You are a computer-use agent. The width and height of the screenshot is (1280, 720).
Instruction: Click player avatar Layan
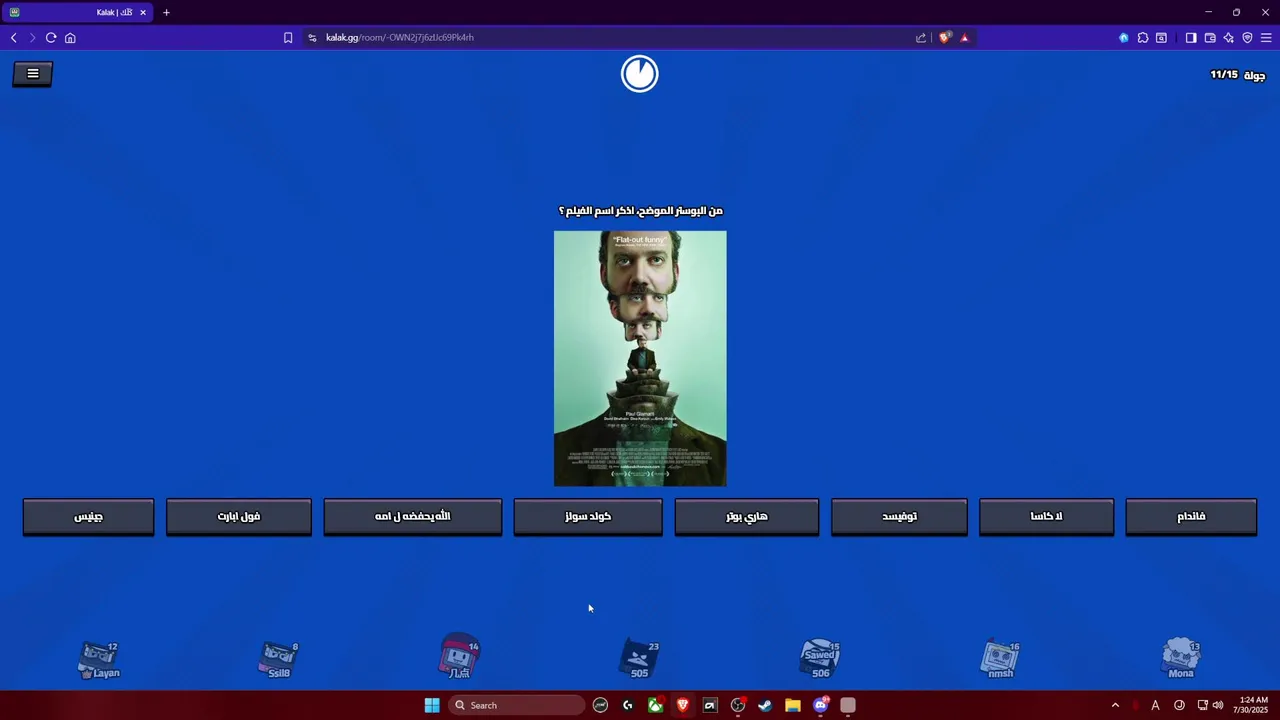[x=99, y=660]
